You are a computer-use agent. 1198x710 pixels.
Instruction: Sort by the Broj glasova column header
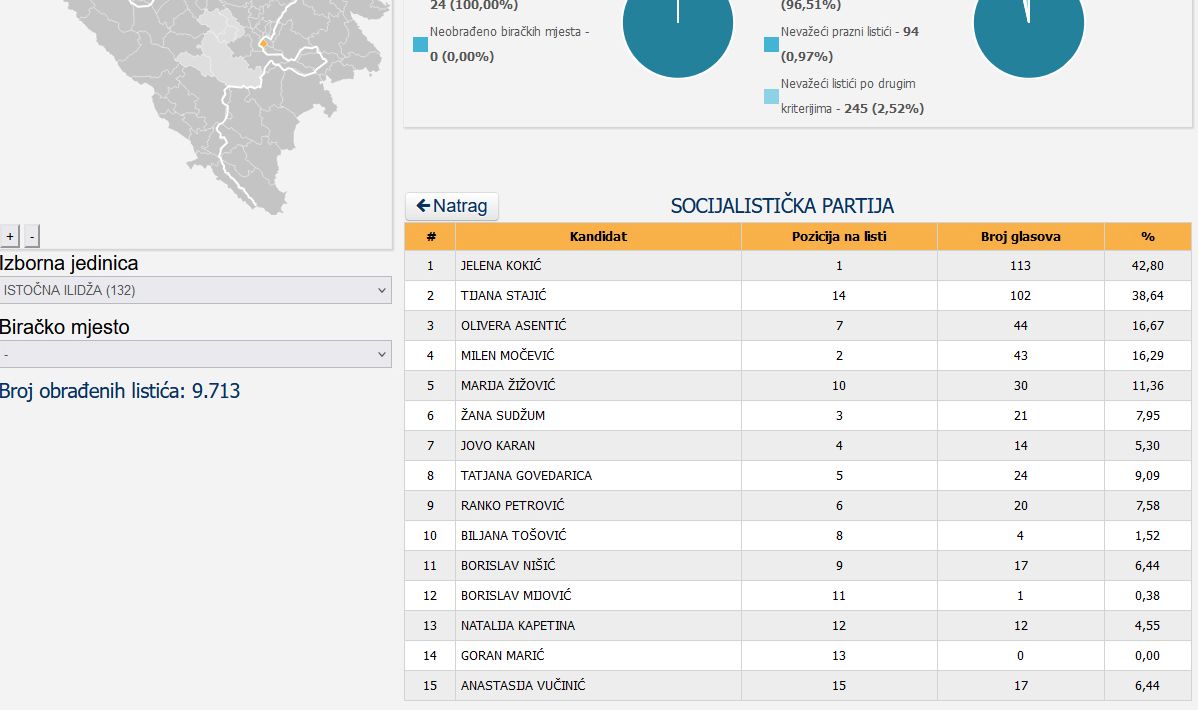click(x=1021, y=237)
